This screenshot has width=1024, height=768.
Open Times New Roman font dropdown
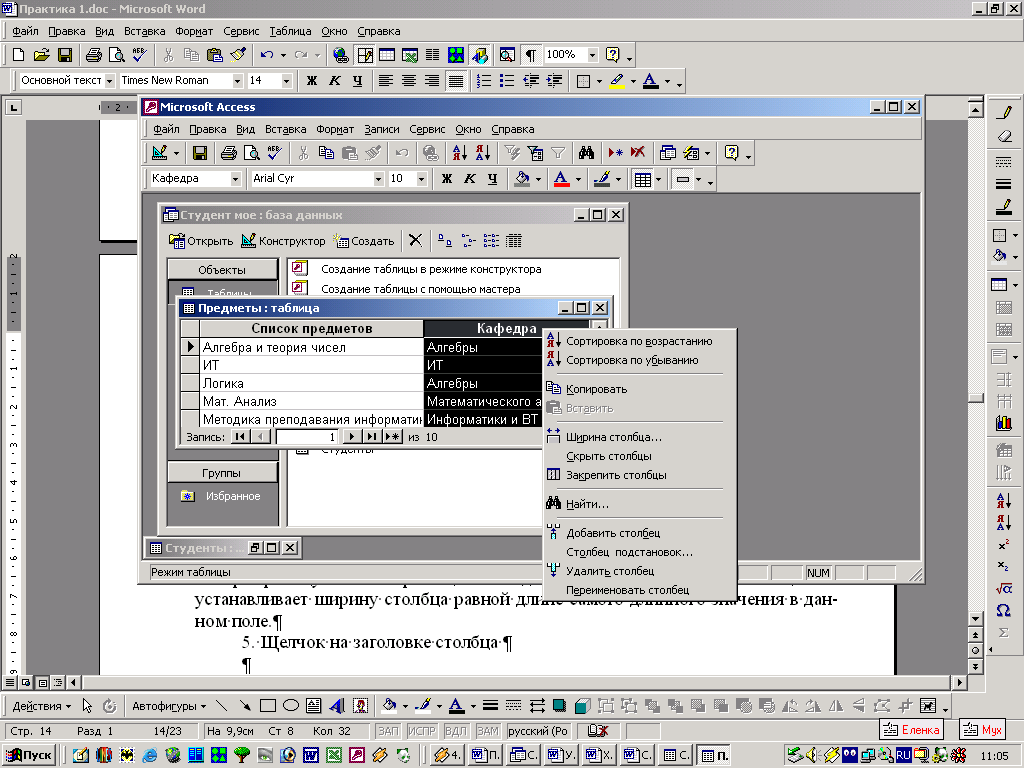pos(237,80)
